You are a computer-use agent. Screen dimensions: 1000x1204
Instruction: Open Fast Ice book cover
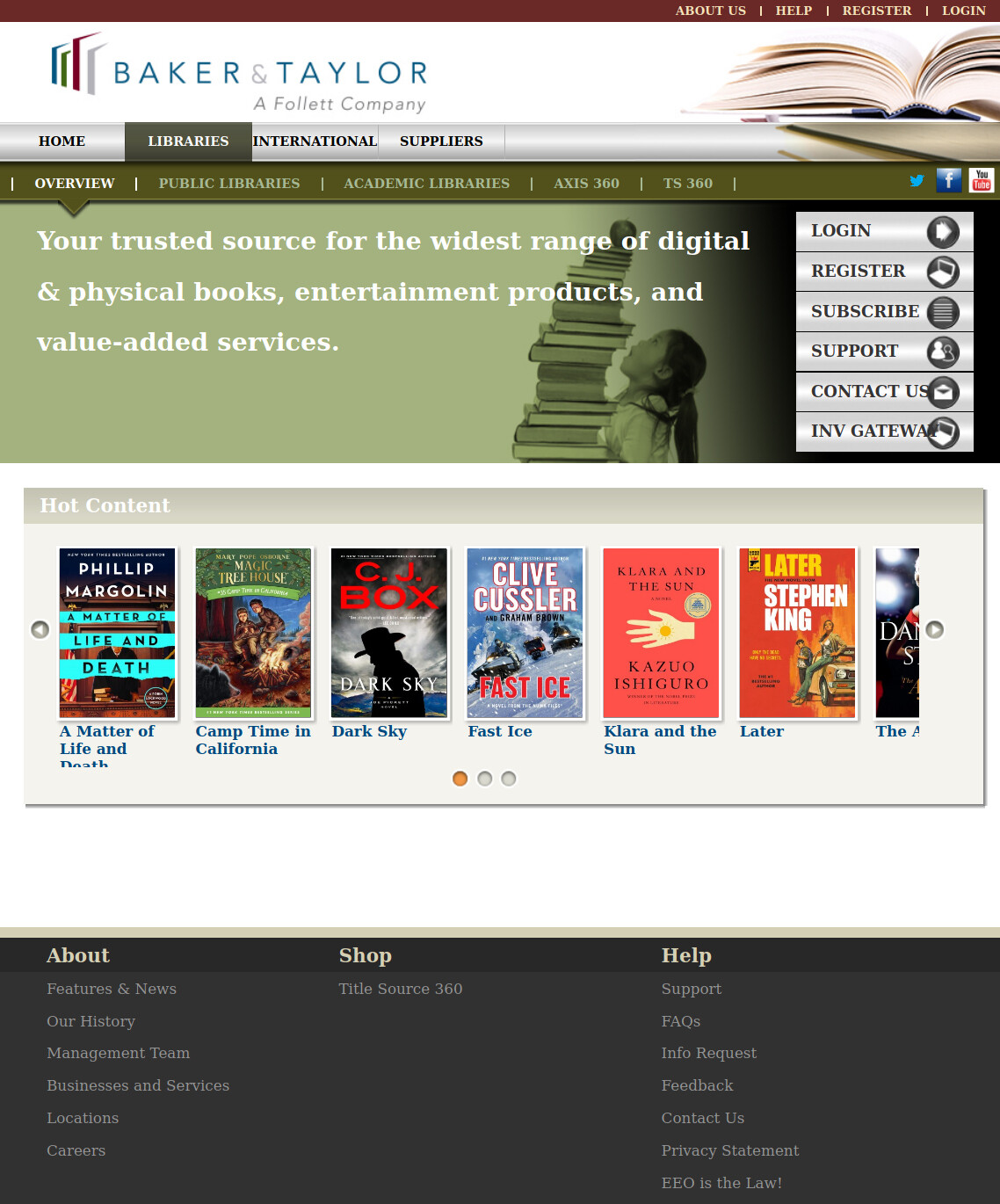coord(525,633)
